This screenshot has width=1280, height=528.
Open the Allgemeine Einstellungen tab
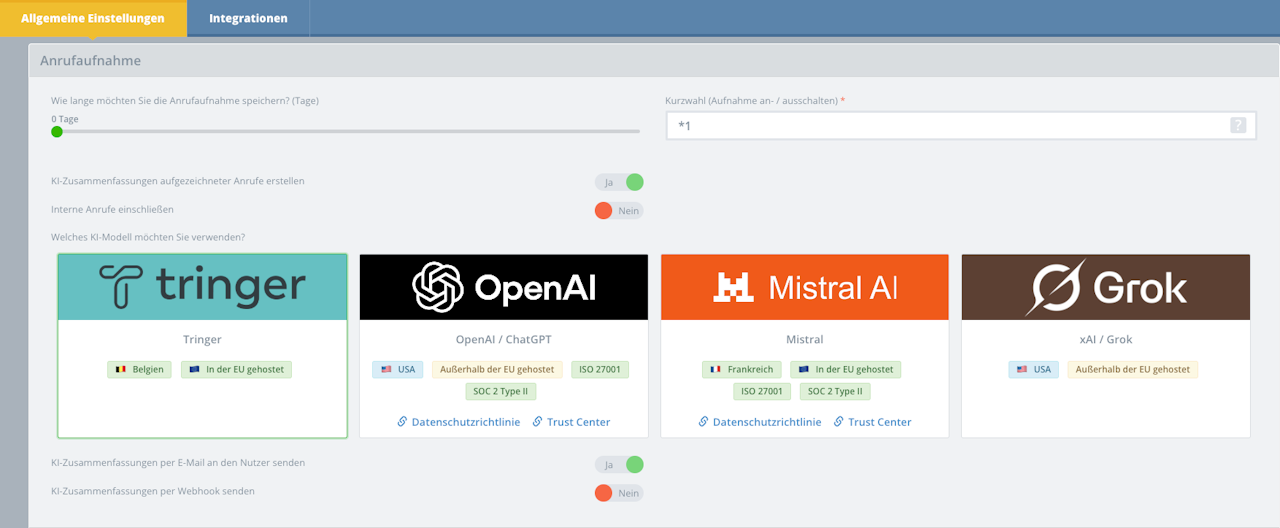[x=93, y=18]
